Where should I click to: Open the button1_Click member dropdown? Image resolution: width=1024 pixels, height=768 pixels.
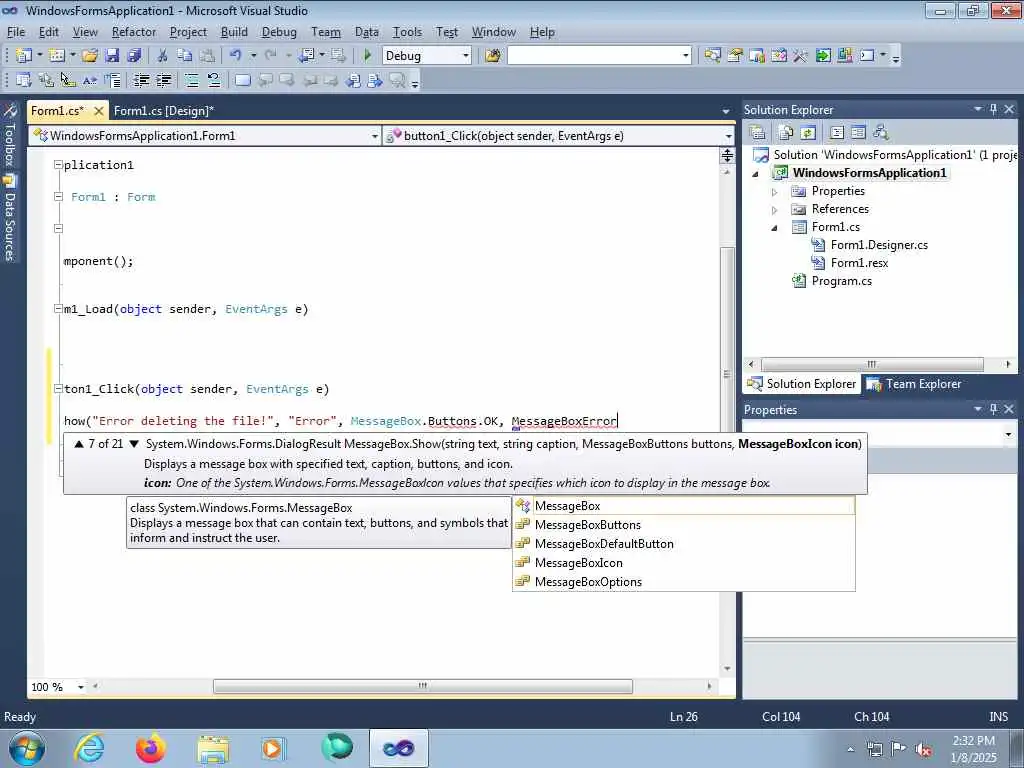[x=728, y=136]
